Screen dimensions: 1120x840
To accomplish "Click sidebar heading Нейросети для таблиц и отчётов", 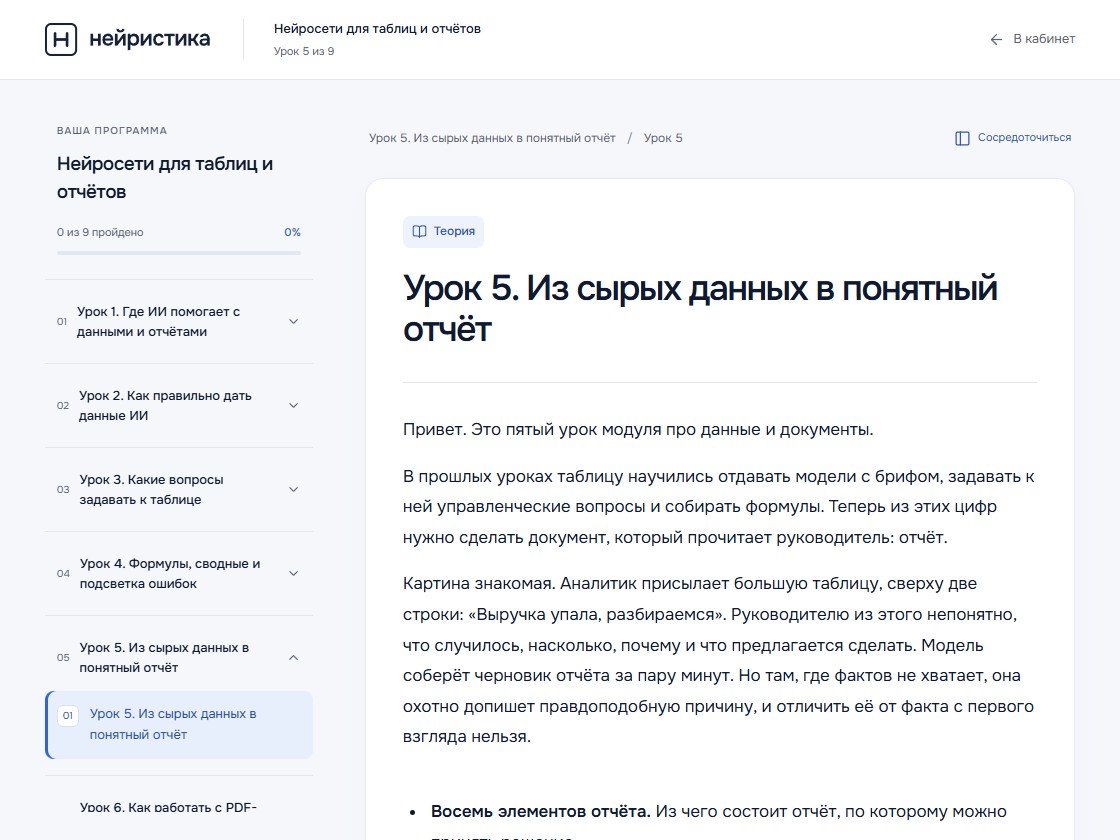I will pyautogui.click(x=165, y=178).
